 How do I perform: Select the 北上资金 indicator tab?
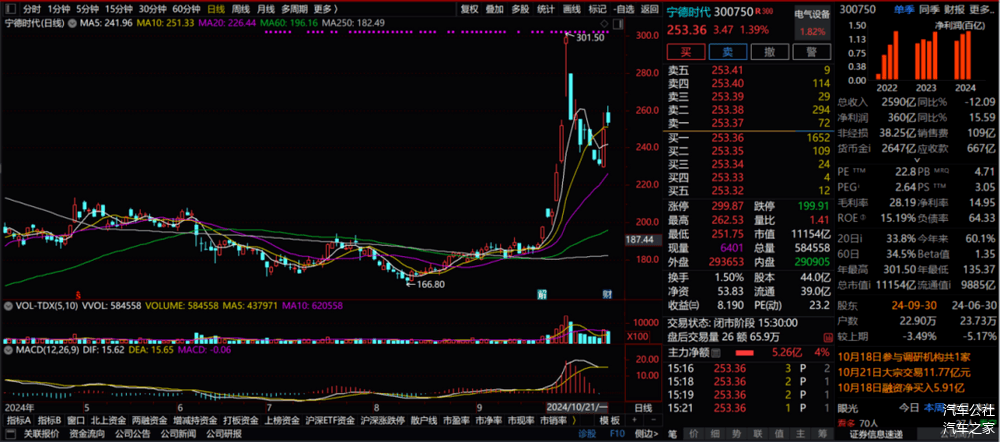click(x=108, y=420)
